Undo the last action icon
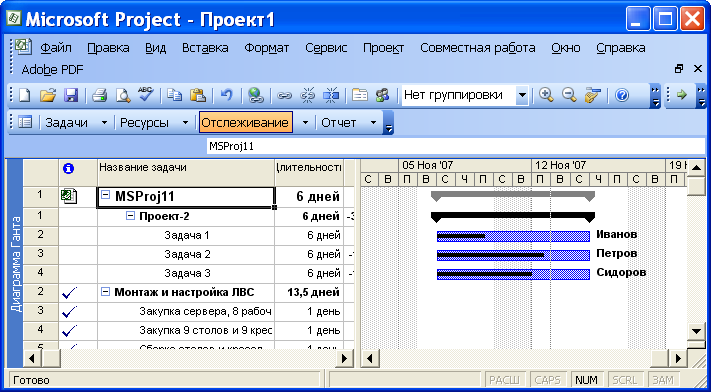The height and width of the screenshot is (392, 711). (x=226, y=95)
